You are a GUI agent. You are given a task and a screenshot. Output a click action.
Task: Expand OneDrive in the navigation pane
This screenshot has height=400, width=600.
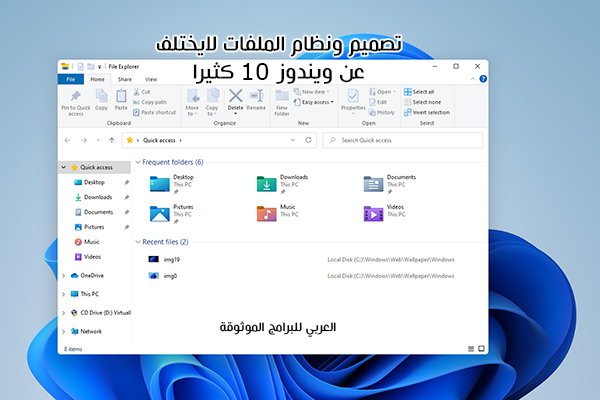click(64, 276)
